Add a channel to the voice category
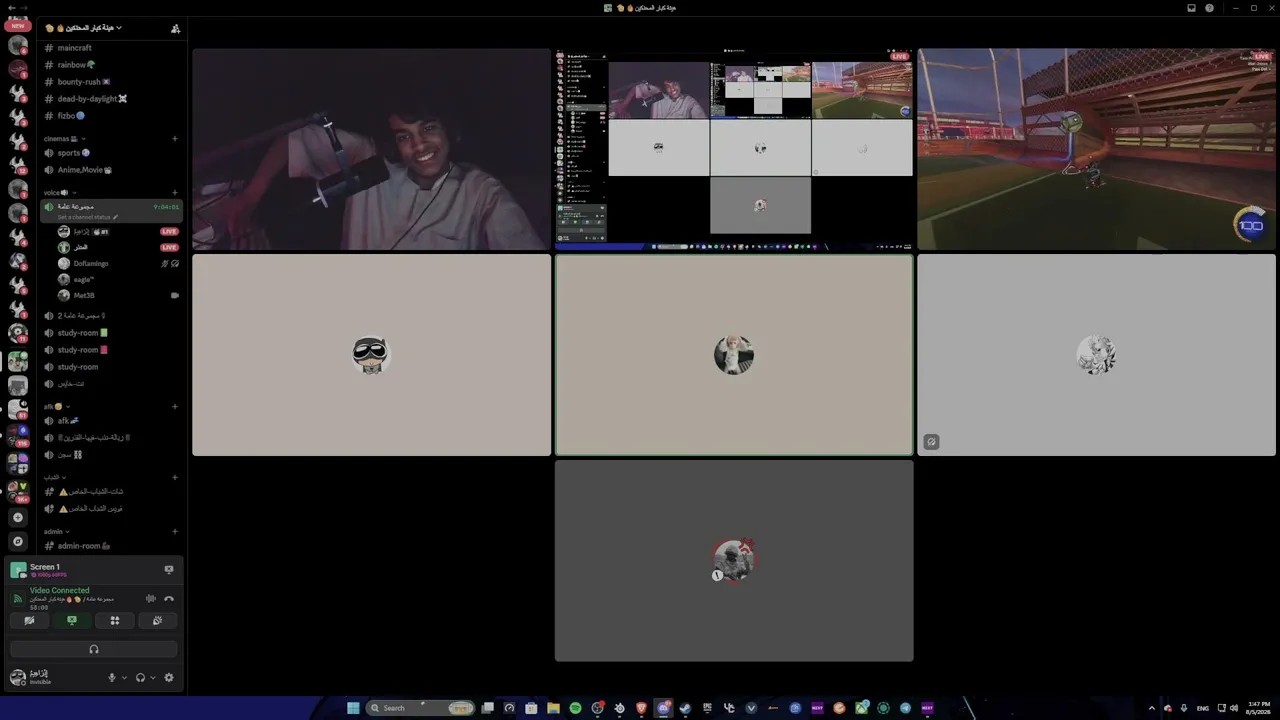Viewport: 1280px width, 720px height. [x=175, y=192]
